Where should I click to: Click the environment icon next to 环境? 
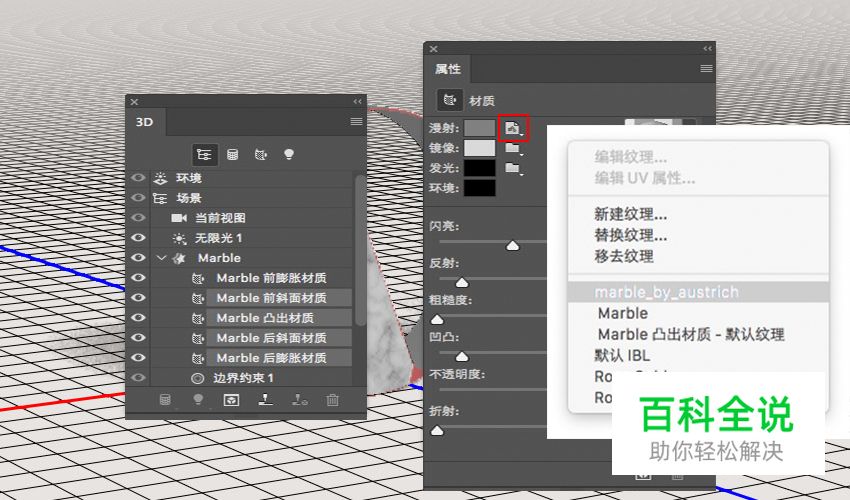(x=160, y=178)
